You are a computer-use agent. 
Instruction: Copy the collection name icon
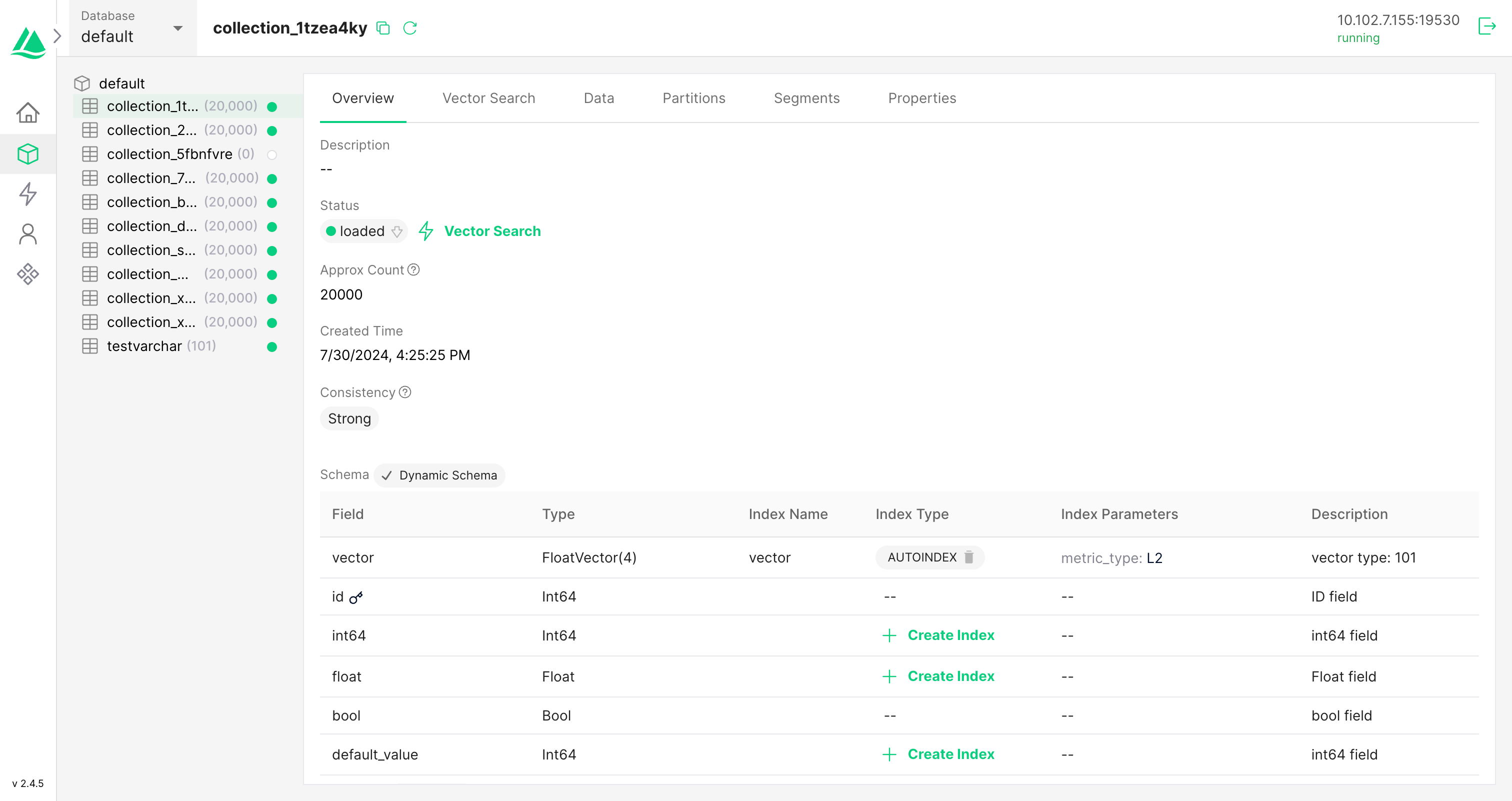click(382, 28)
